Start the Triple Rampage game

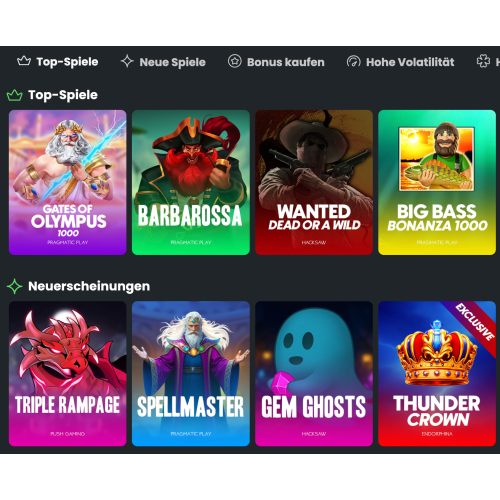[x=68, y=374]
